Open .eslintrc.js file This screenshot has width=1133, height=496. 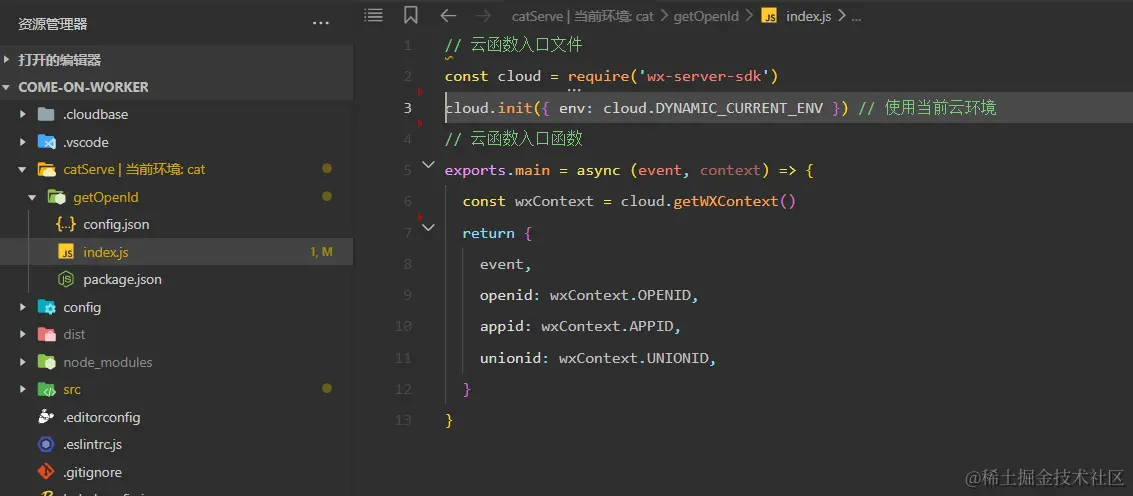[x=92, y=445]
